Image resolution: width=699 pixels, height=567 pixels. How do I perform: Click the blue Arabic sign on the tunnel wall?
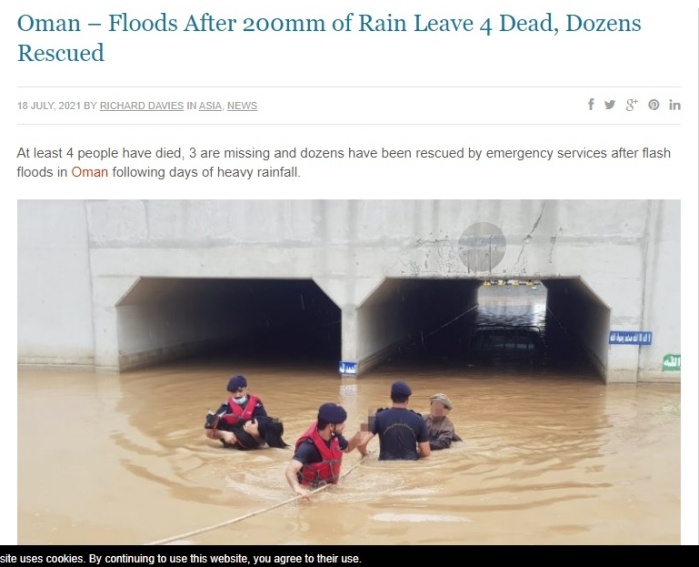pos(630,338)
